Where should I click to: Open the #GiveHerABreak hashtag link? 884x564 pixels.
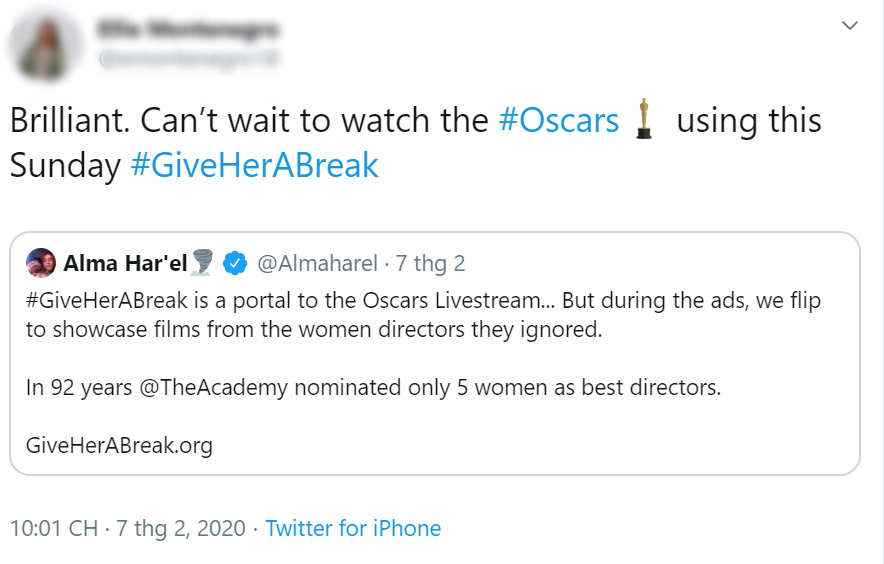tap(254, 165)
